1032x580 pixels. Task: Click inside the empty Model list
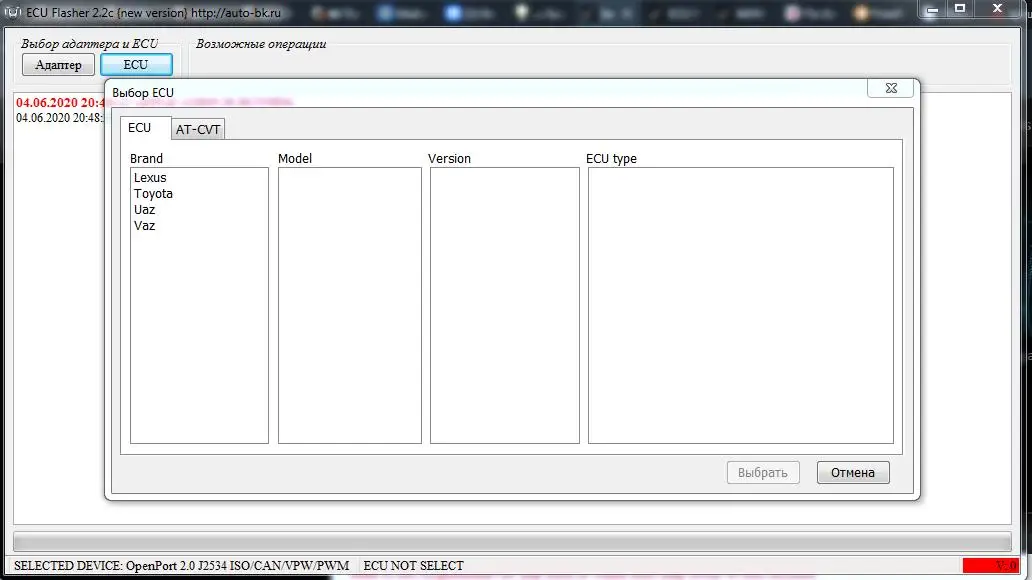pyautogui.click(x=349, y=305)
